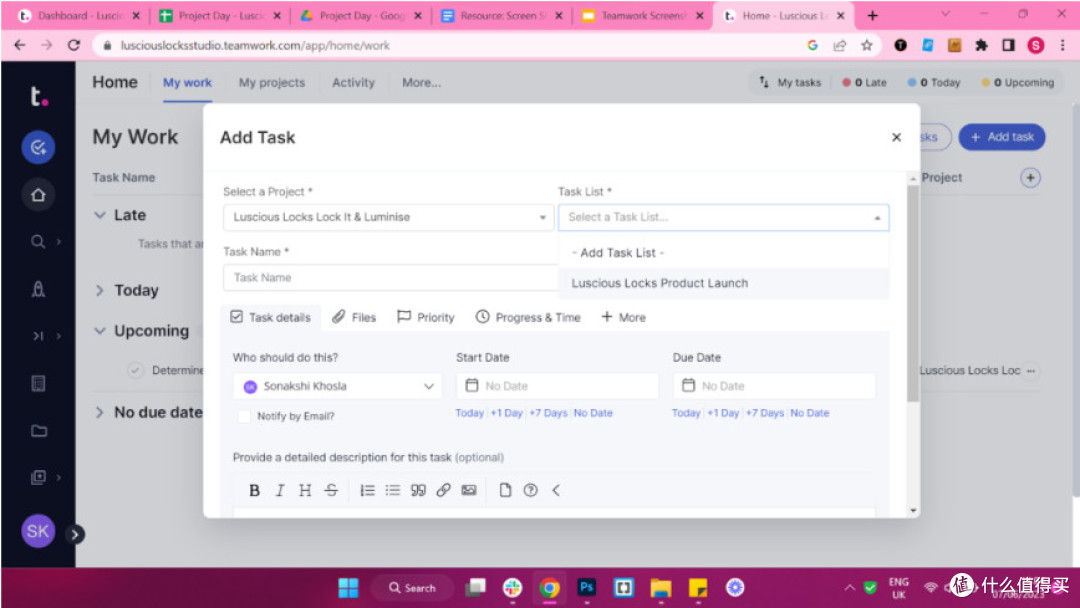Insert blockquote icon in editor
1080x608 pixels.
coord(418,490)
